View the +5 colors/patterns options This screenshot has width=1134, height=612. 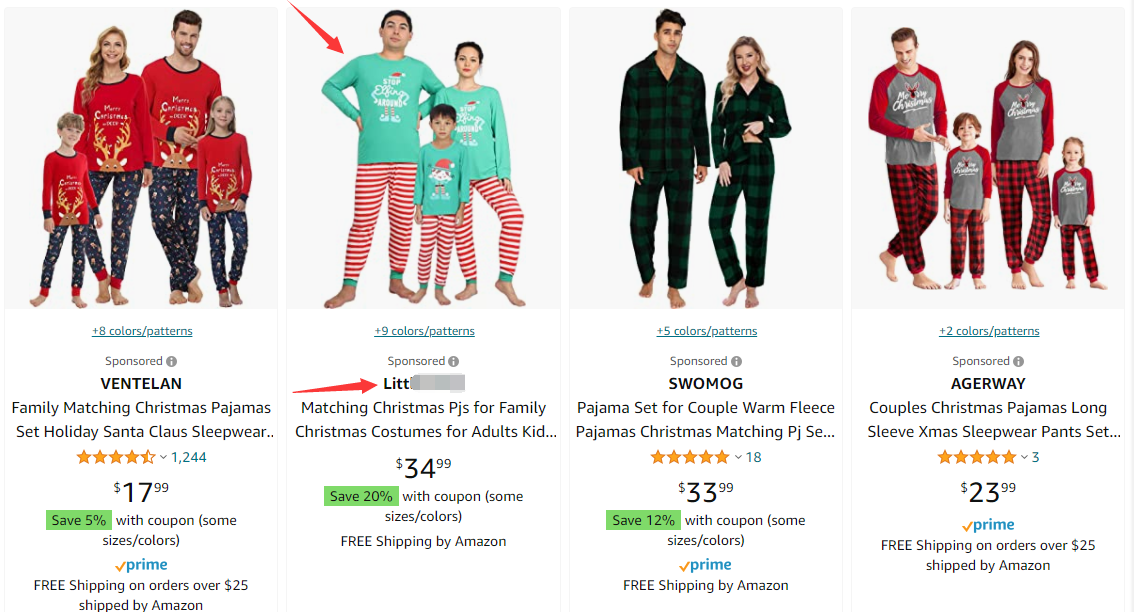[x=707, y=331]
